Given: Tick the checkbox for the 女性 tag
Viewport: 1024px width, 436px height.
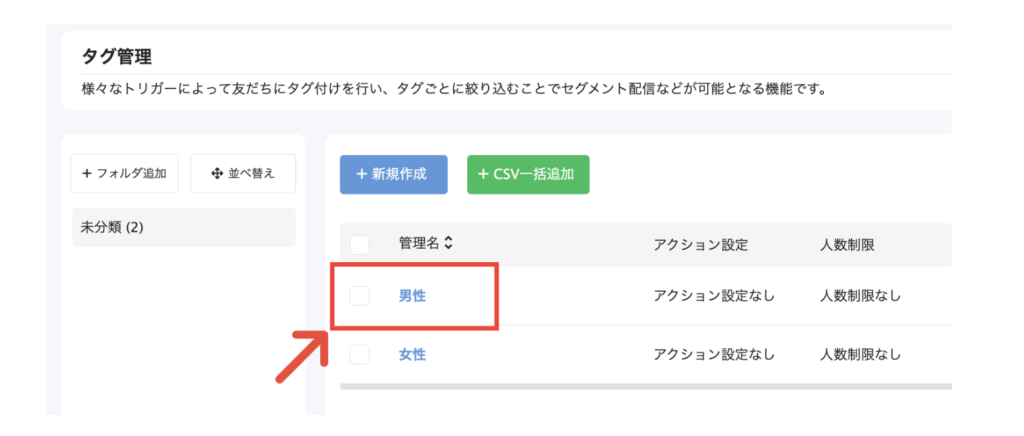Looking at the screenshot, I should coord(359,354).
